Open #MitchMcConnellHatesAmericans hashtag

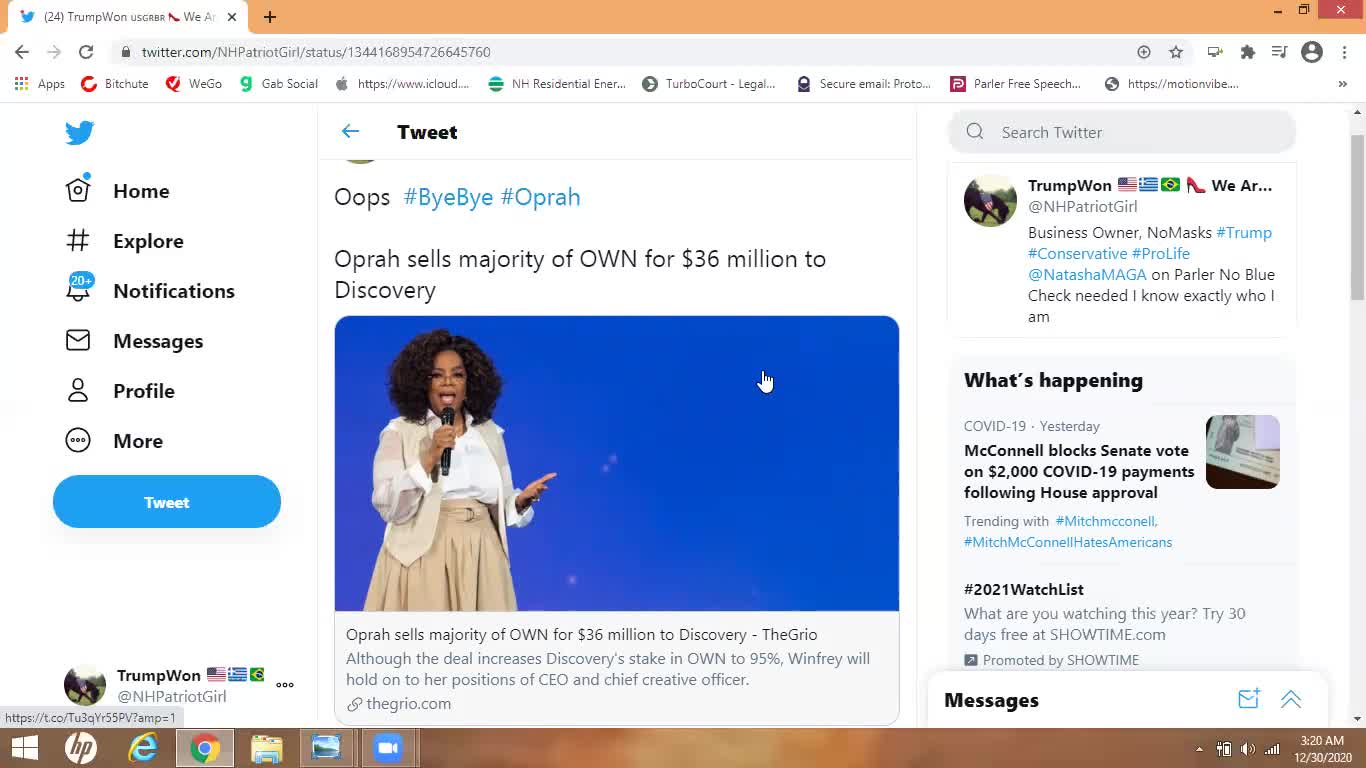(x=1068, y=542)
